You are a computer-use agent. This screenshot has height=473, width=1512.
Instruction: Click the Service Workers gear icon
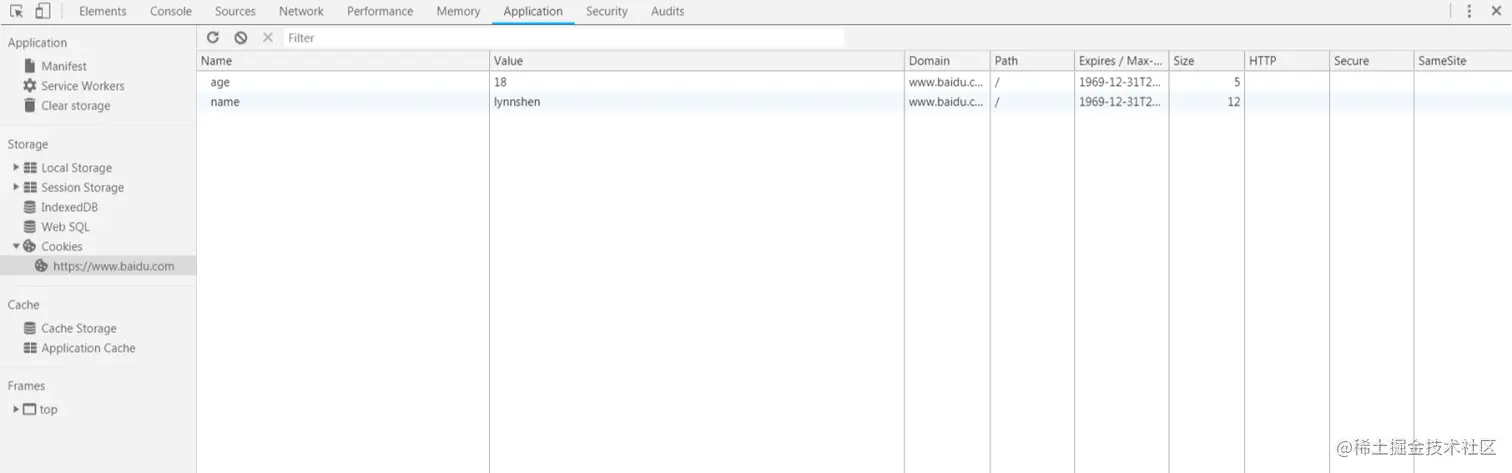point(30,86)
